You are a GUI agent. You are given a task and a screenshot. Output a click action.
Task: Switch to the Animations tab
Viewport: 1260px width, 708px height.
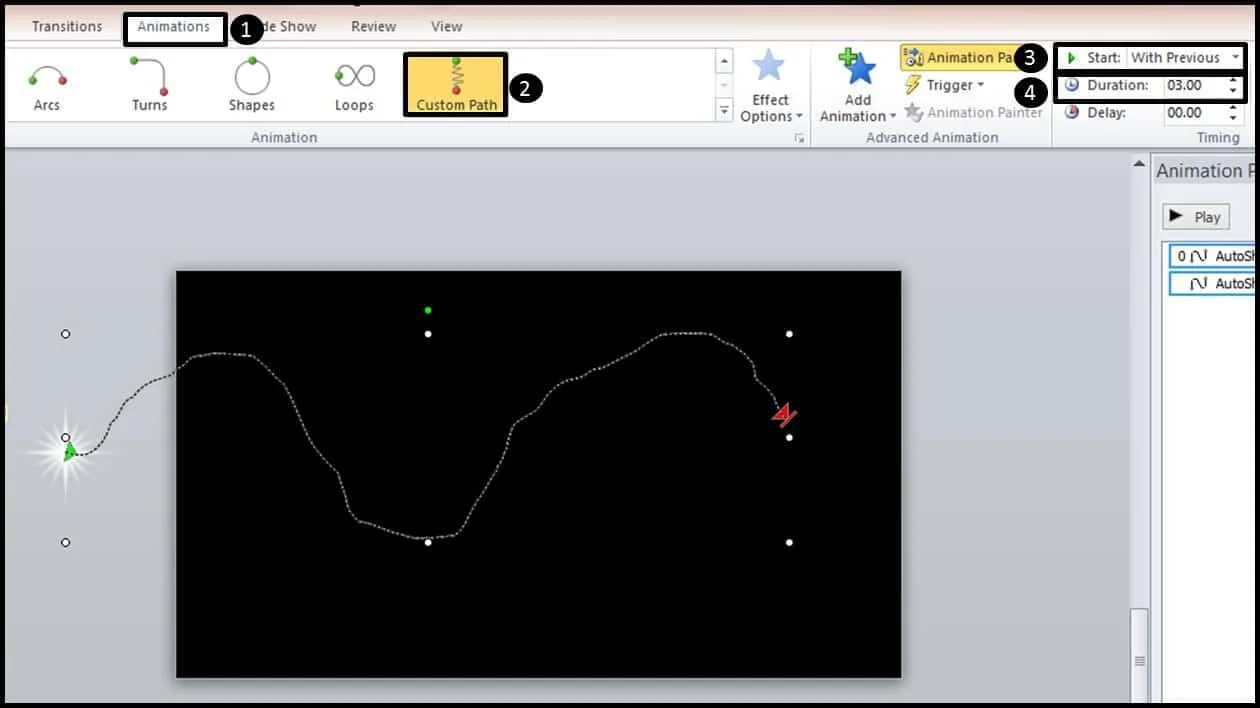(174, 27)
